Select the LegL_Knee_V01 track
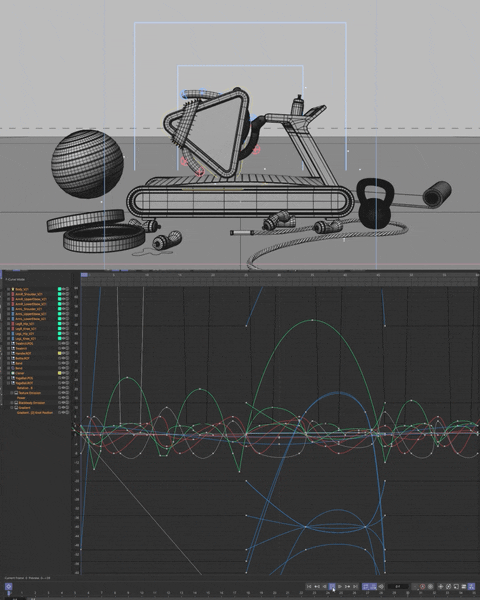This screenshot has height=600, width=480. [26, 339]
